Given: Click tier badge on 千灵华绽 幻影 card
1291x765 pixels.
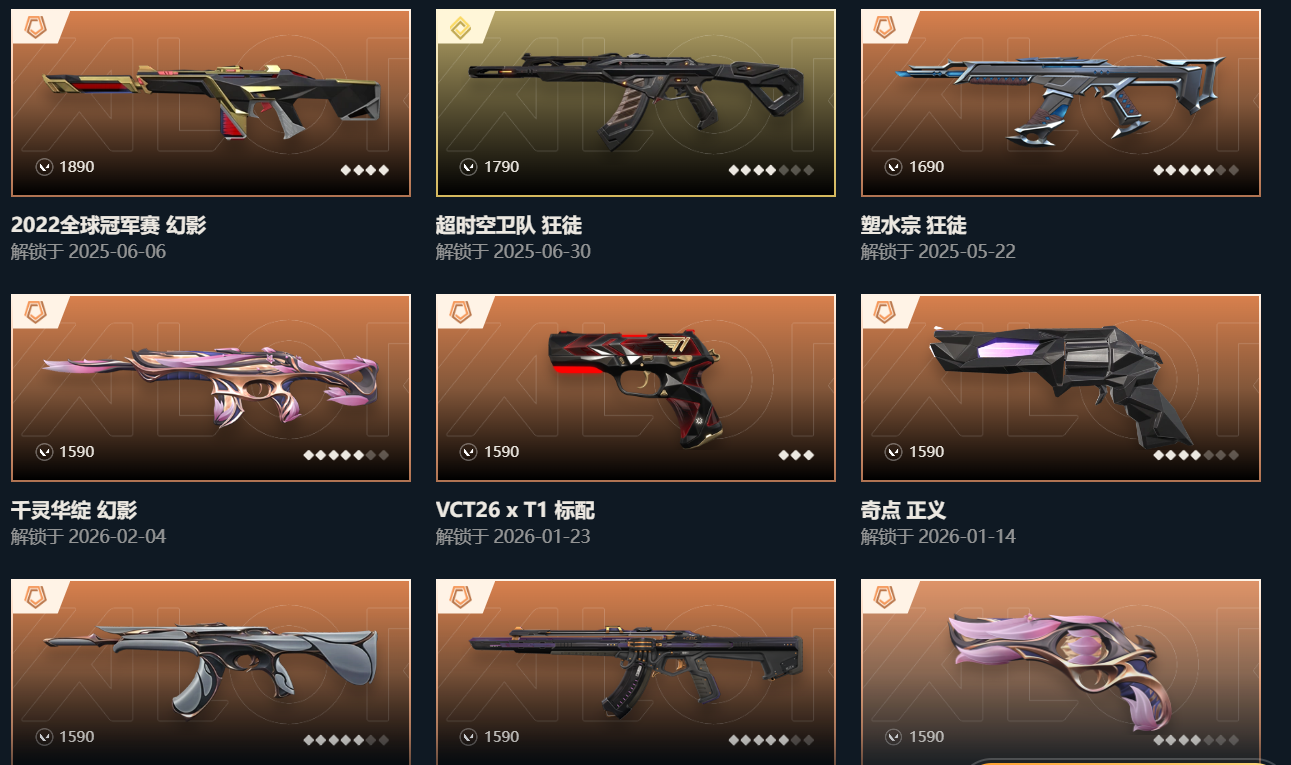Looking at the screenshot, I should click(x=35, y=313).
